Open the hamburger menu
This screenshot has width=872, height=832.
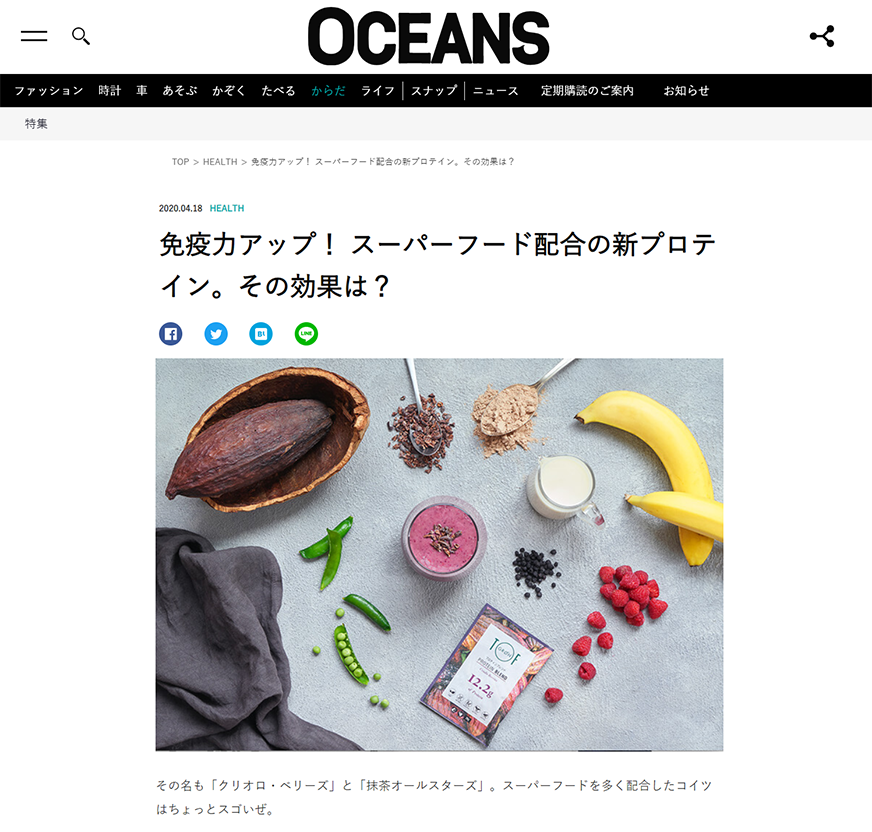(34, 36)
